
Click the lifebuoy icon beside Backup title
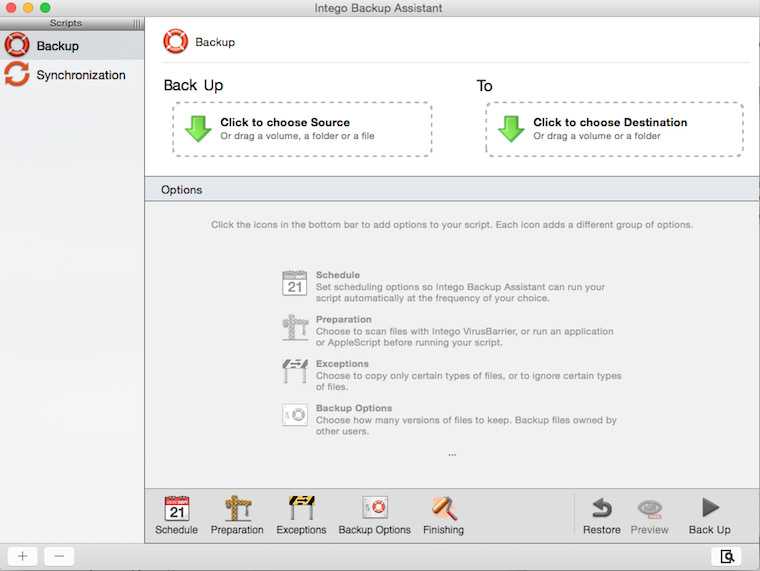tap(175, 42)
